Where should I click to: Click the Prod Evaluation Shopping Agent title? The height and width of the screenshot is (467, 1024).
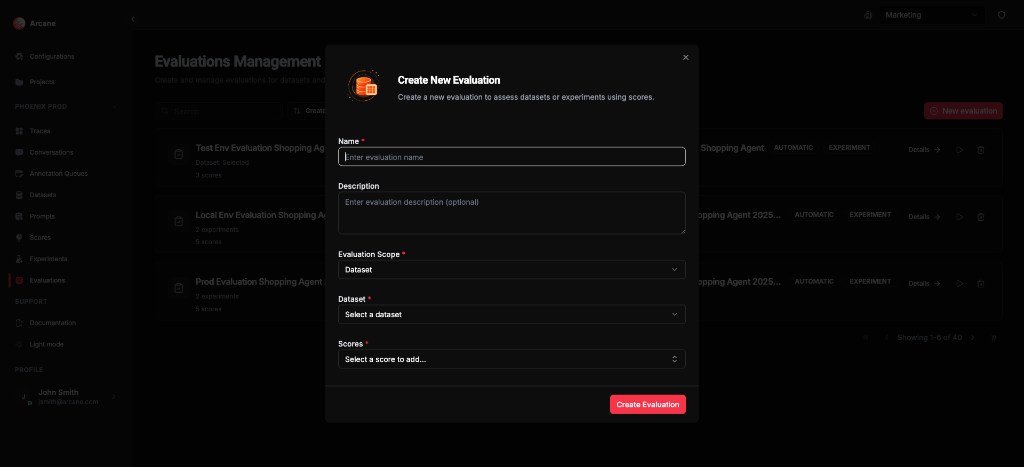(x=260, y=282)
